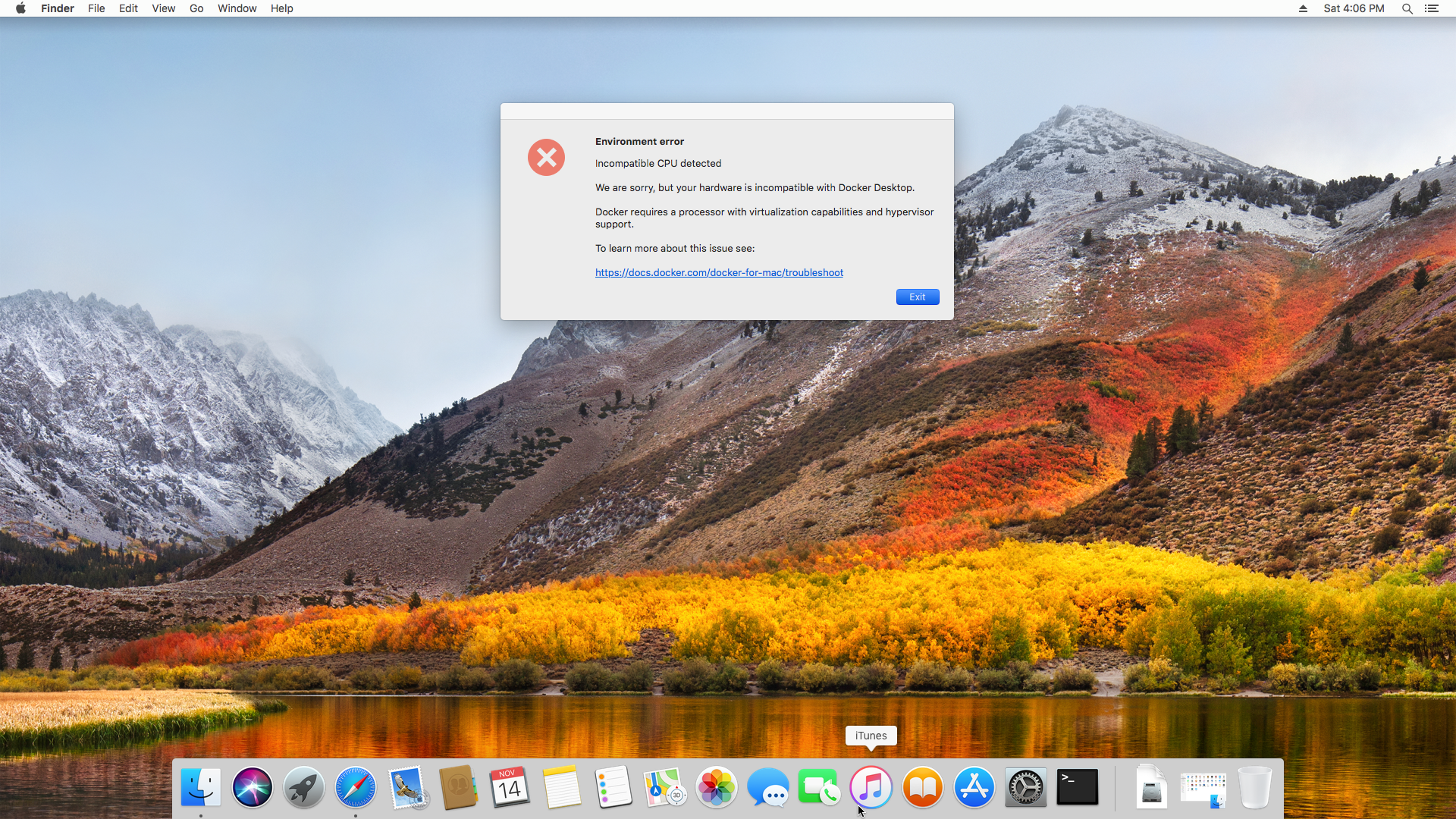This screenshot has height=819, width=1456.
Task: Open the Go menu
Action: (x=196, y=8)
